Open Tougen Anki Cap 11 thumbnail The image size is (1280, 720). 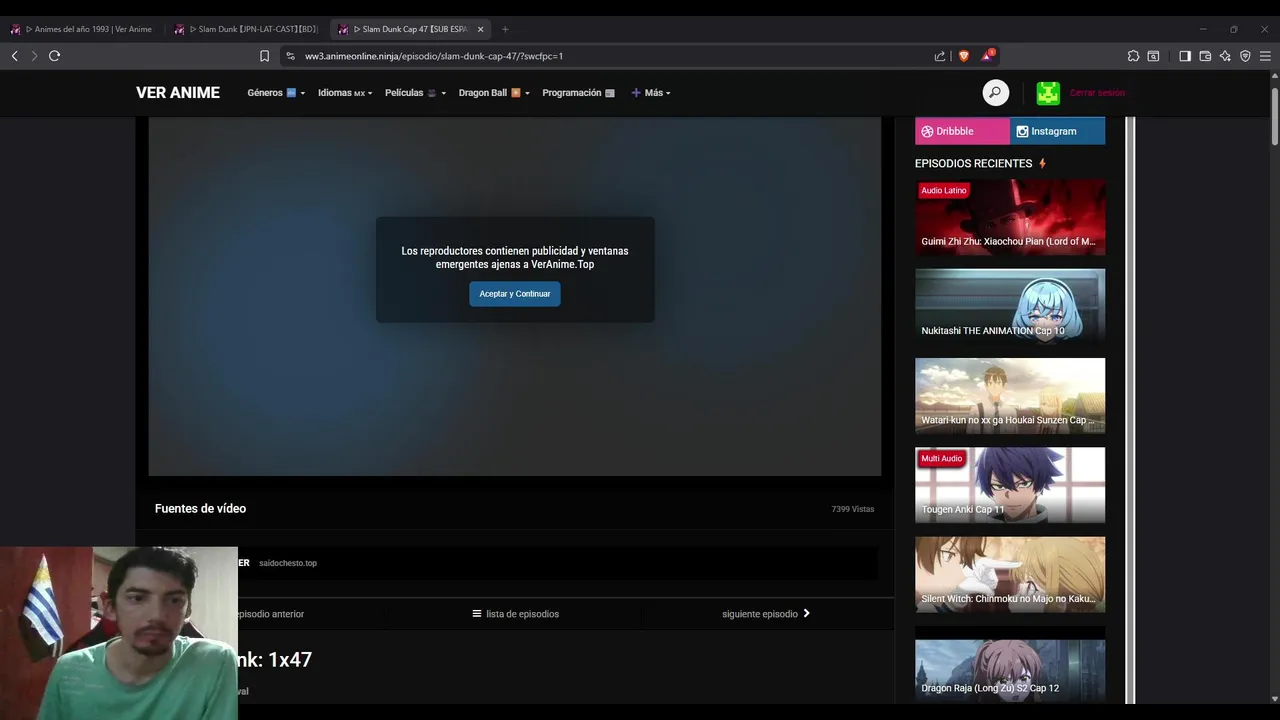point(1010,485)
